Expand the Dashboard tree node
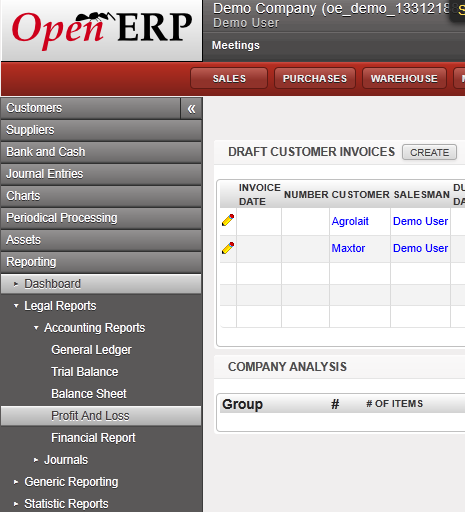The height and width of the screenshot is (512, 465). pos(16,284)
